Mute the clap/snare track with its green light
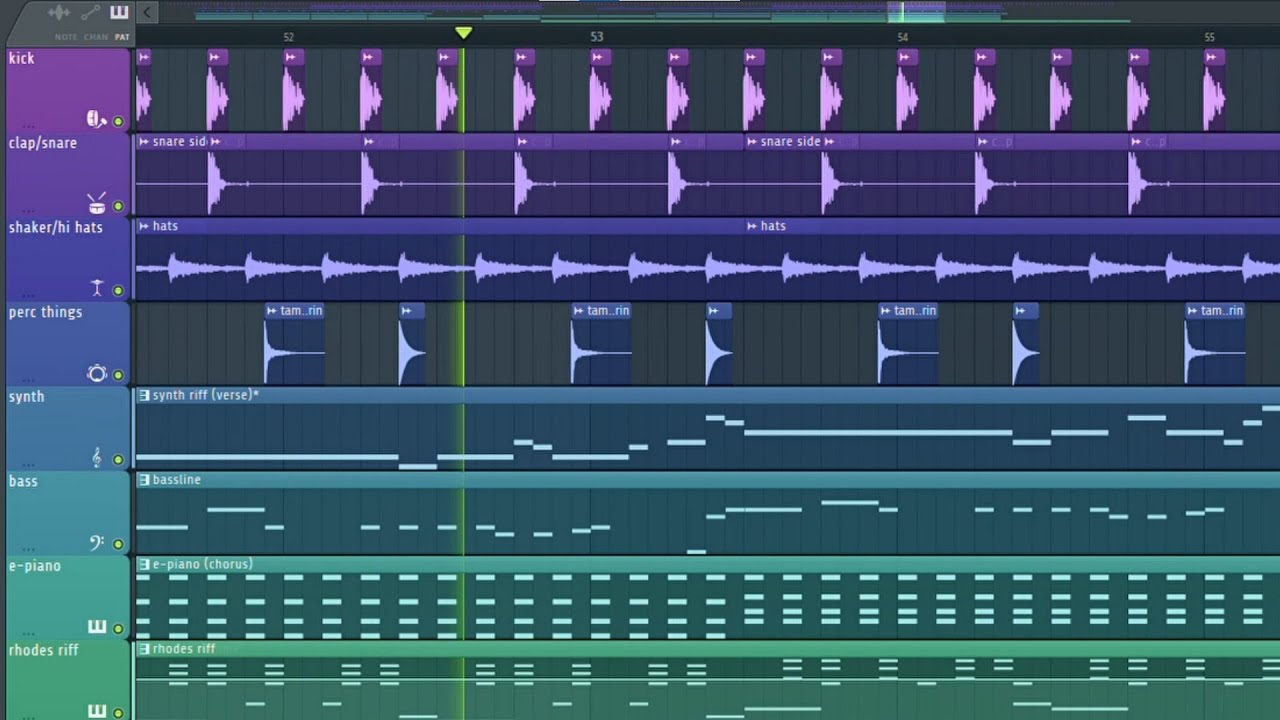1280x720 pixels. pos(118,206)
